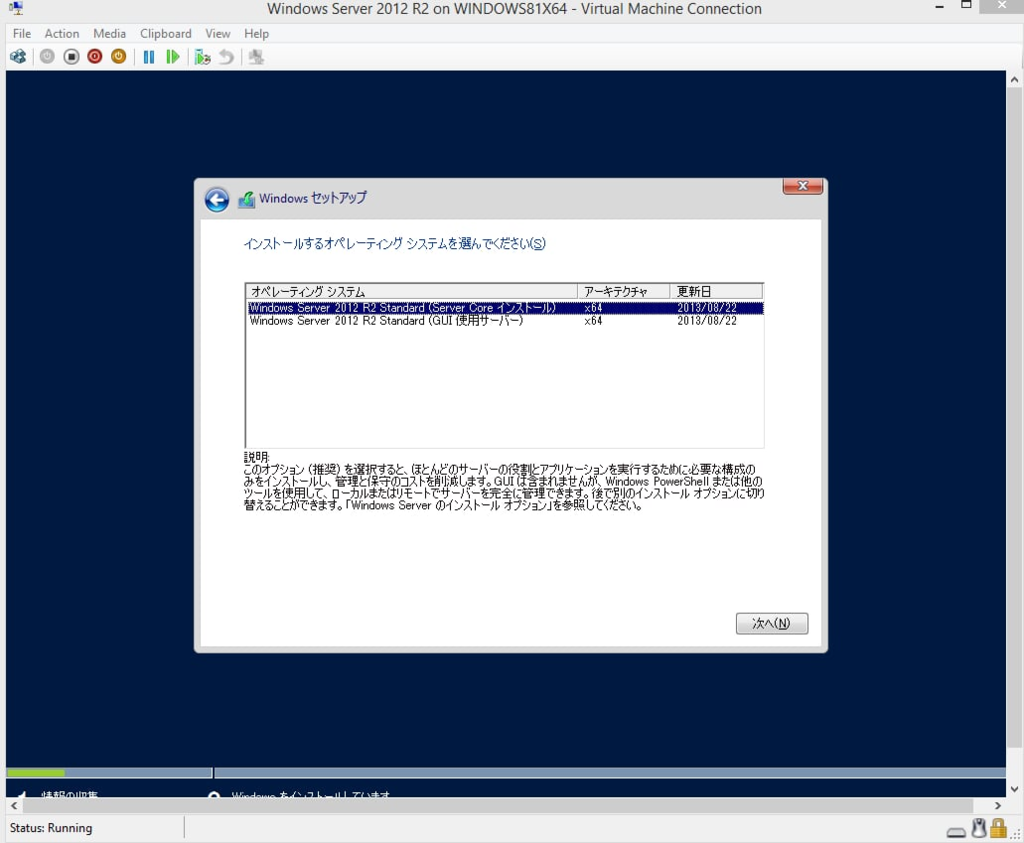The width and height of the screenshot is (1024, 843).
Task: Open the Action menu
Action: click(x=61, y=33)
